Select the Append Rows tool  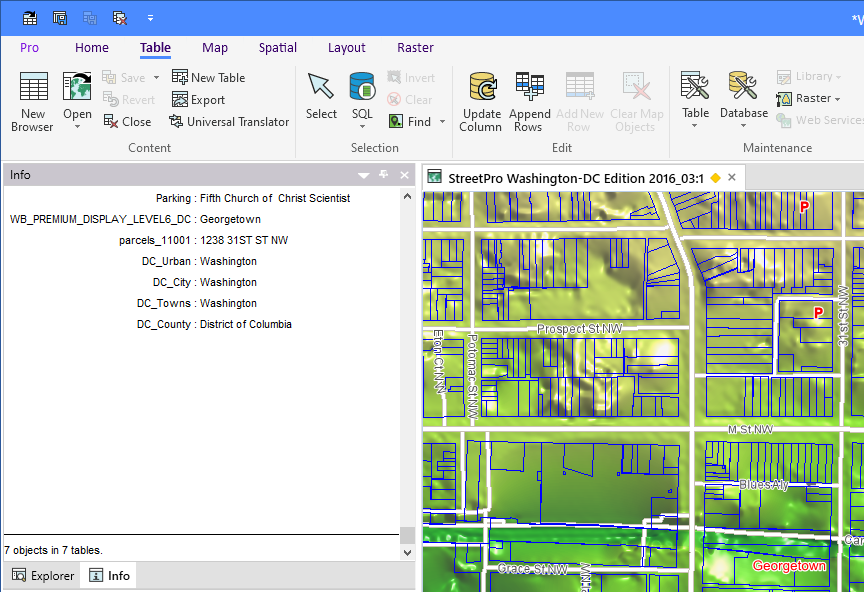[529, 98]
